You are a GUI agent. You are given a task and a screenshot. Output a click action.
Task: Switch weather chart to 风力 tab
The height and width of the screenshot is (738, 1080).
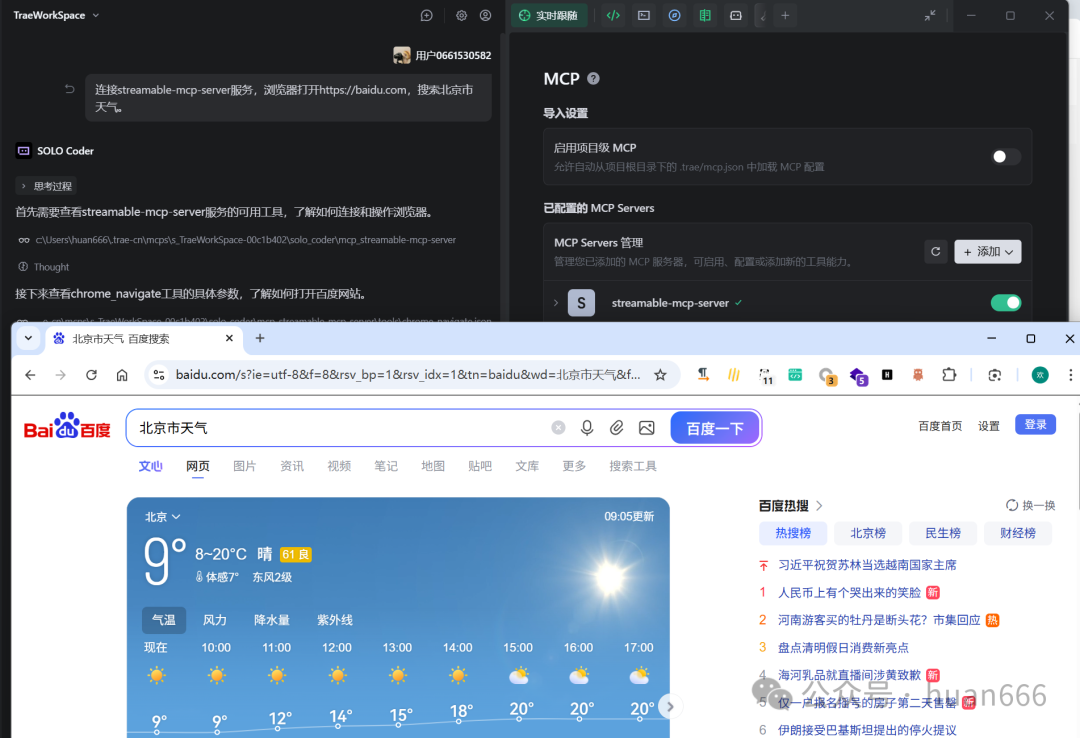click(x=215, y=620)
